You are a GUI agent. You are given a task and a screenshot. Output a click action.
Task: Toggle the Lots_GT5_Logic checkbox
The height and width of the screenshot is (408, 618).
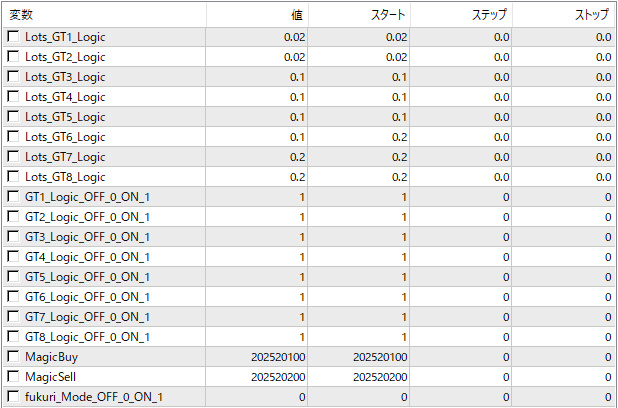[x=13, y=117]
